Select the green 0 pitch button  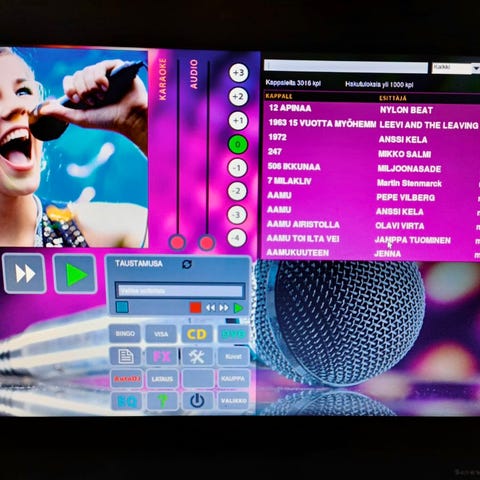point(237,144)
